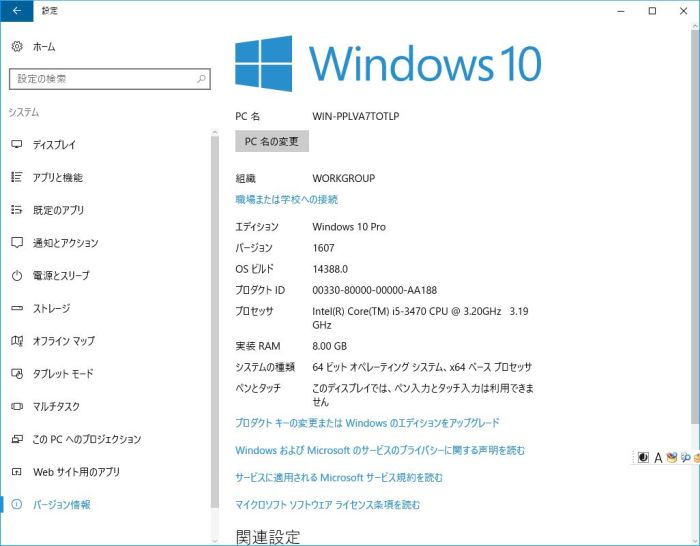This screenshot has width=700, height=546.
Task: Select the オフライン マップ map icon
Action: (x=17, y=341)
